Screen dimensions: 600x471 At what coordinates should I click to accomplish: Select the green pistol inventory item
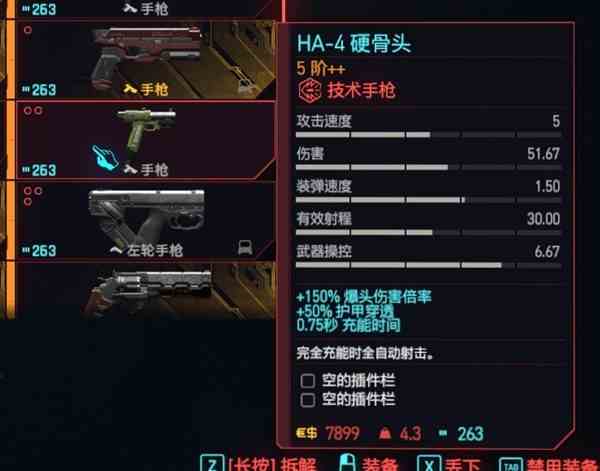(145, 140)
